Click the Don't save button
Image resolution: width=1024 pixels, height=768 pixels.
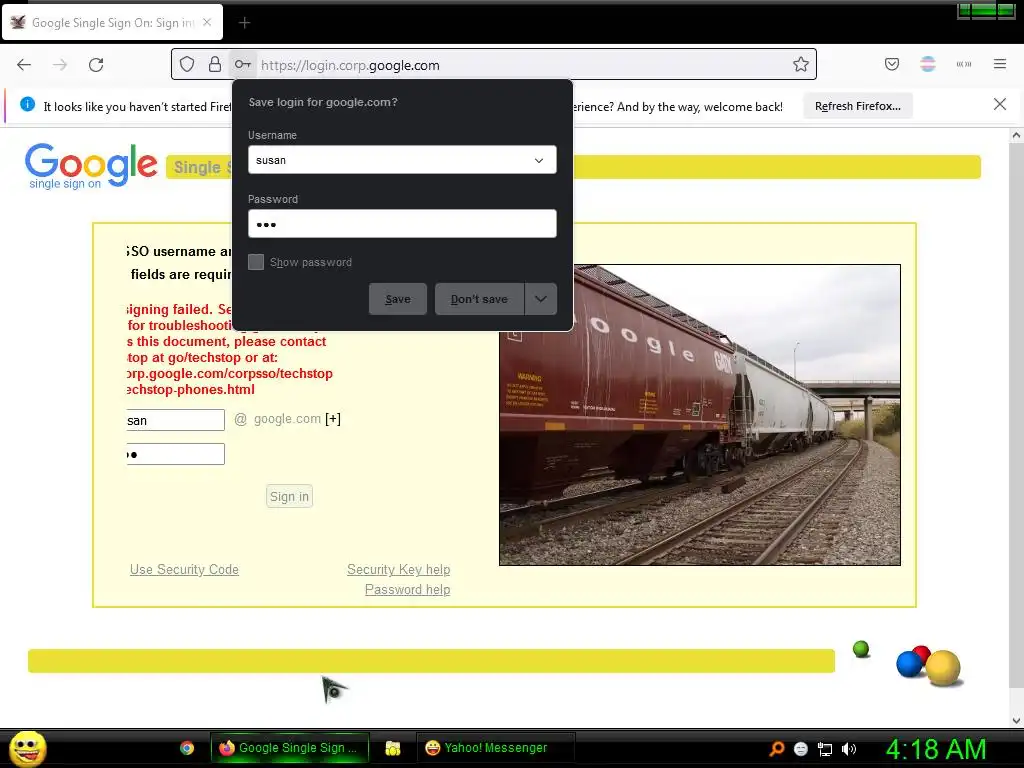point(479,299)
